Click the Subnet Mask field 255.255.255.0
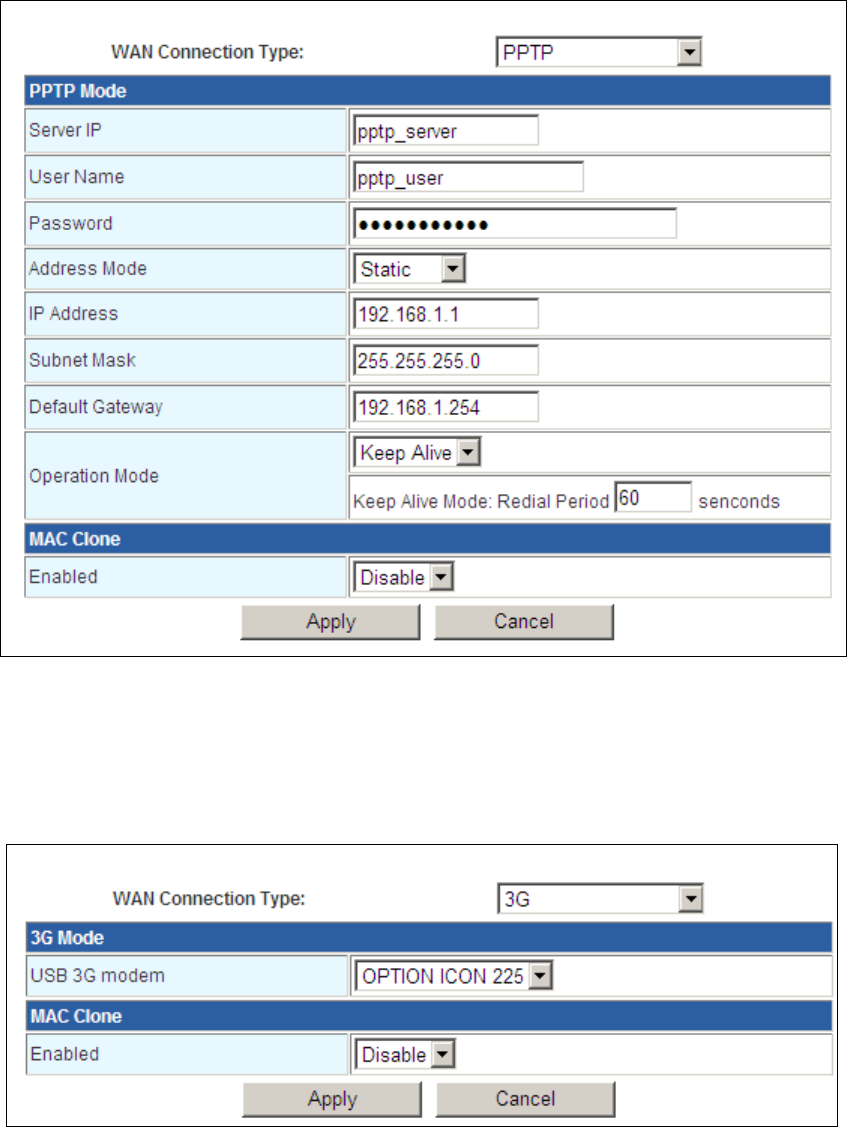 coord(446,361)
